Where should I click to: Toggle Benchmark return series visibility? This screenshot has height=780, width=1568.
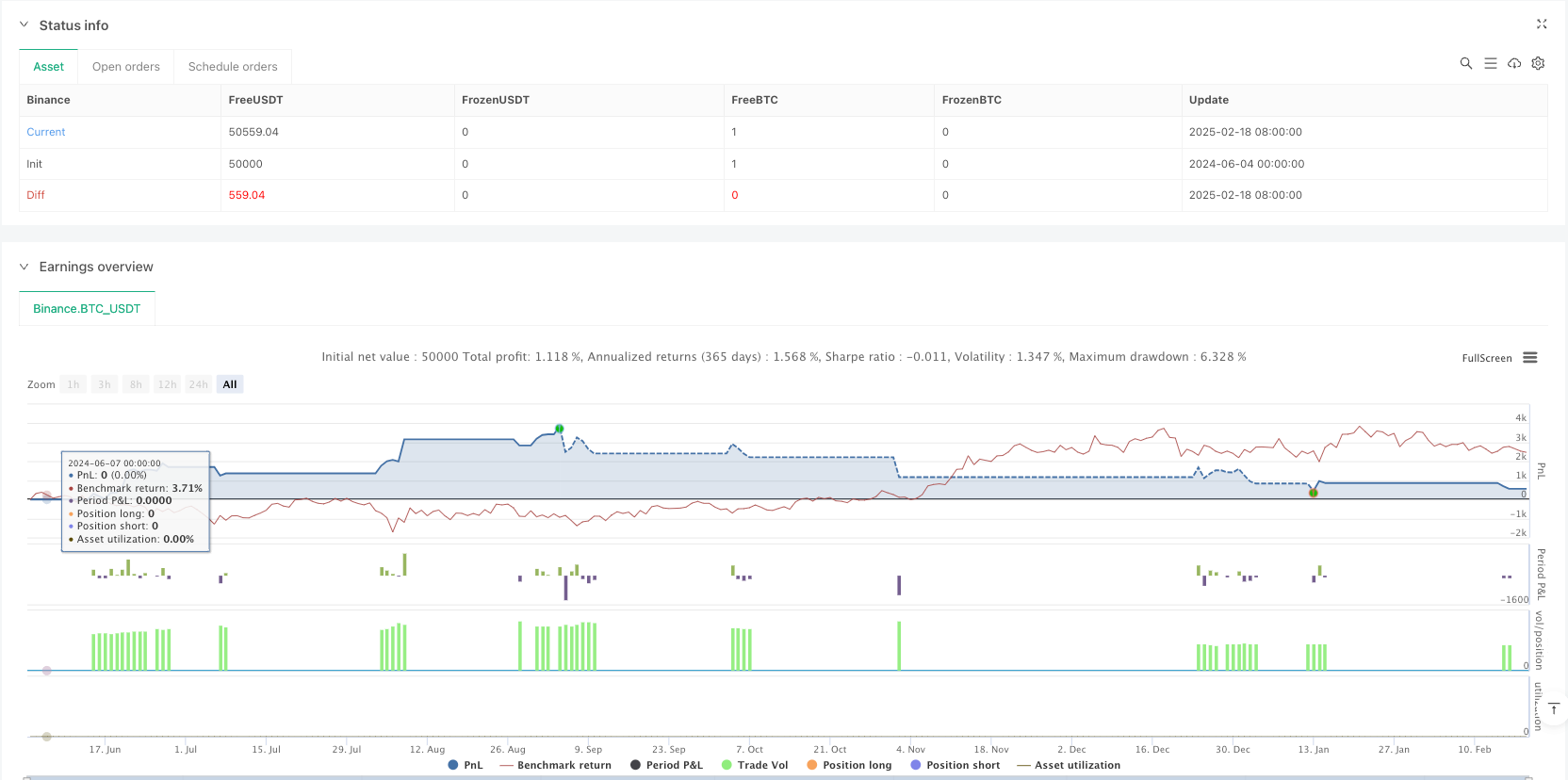pos(555,765)
